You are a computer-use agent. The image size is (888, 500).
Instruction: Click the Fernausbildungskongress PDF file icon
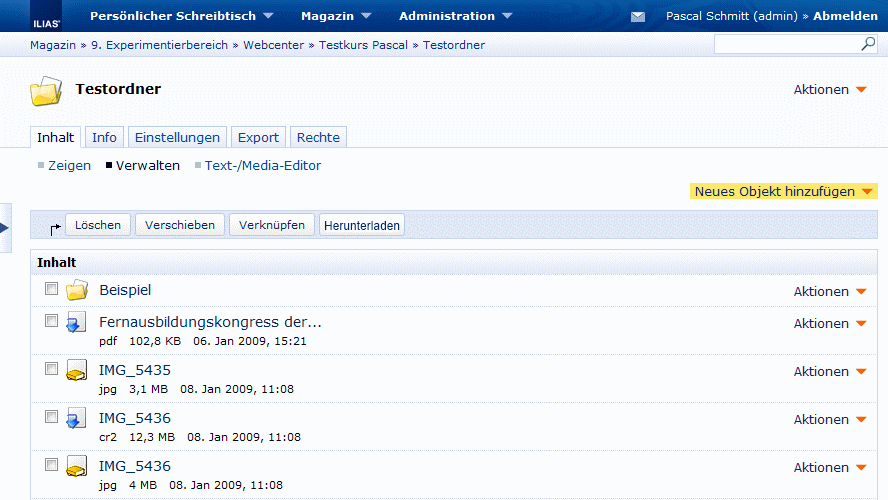tap(77, 324)
